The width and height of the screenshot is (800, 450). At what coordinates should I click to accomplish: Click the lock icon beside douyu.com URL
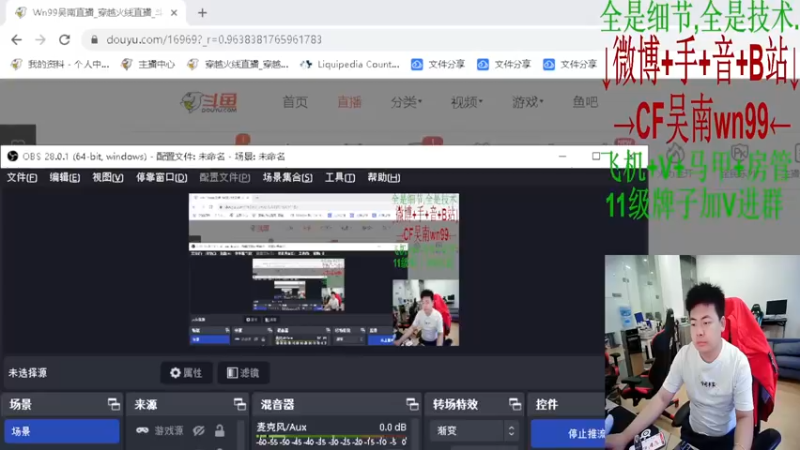pos(94,39)
